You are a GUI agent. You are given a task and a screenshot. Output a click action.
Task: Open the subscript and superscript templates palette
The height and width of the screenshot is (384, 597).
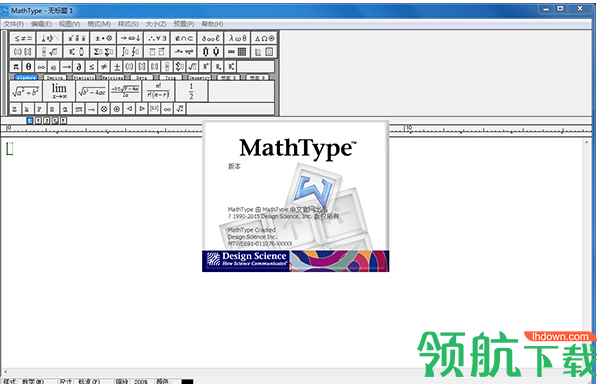pos(77,52)
